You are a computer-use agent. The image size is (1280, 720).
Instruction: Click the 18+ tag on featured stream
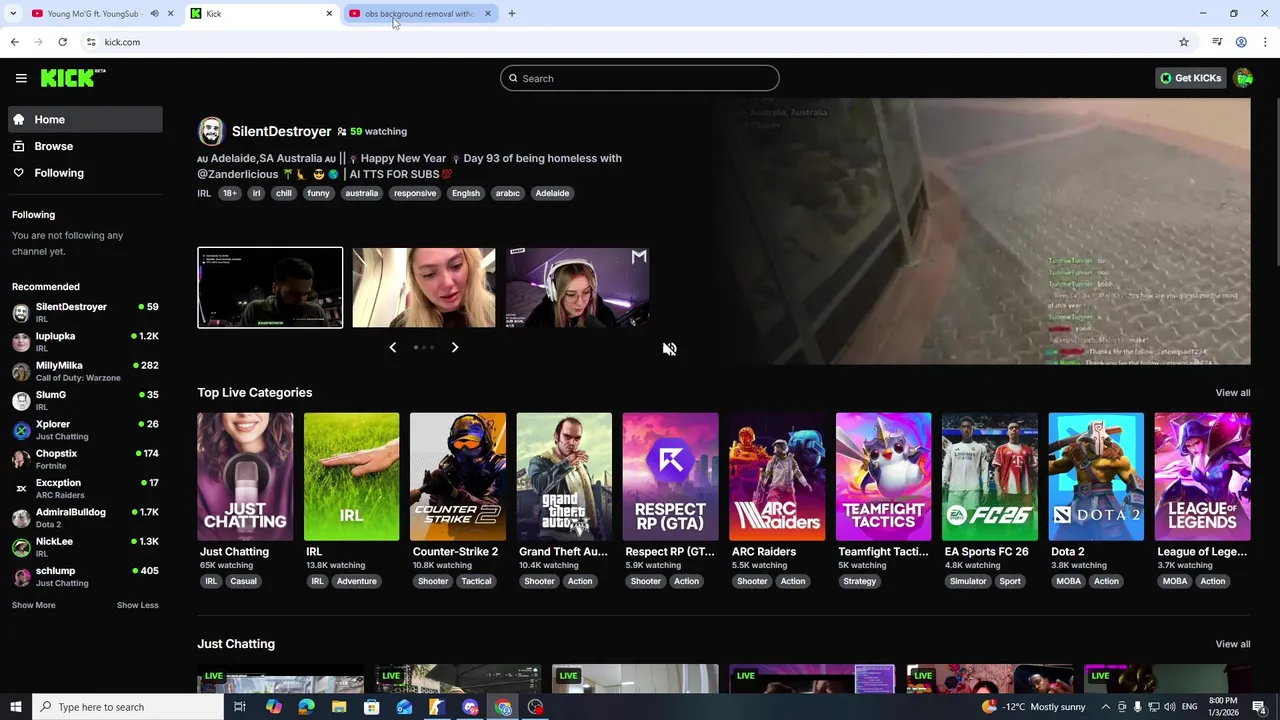coord(230,193)
